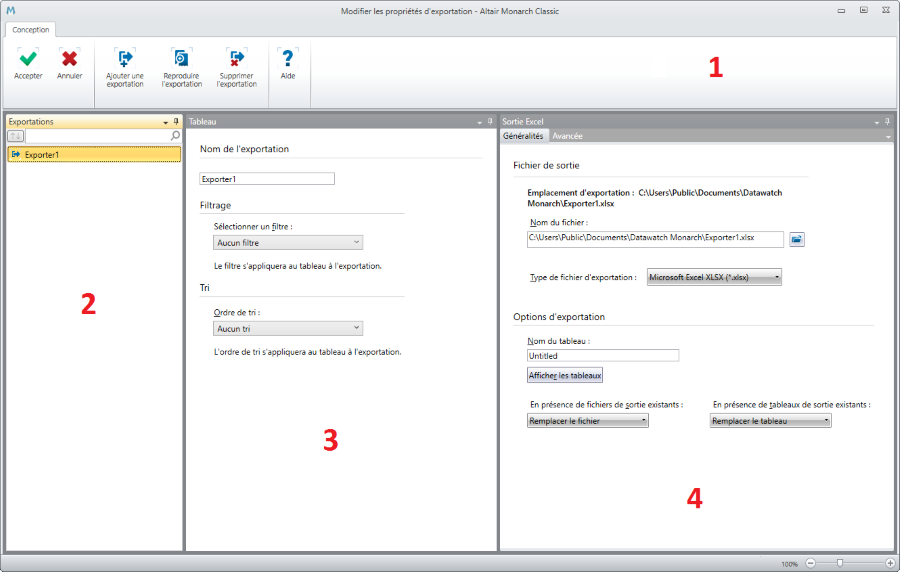900x572 pixels.
Task: Click the Emplacement d'exportation path text
Action: click(655, 198)
